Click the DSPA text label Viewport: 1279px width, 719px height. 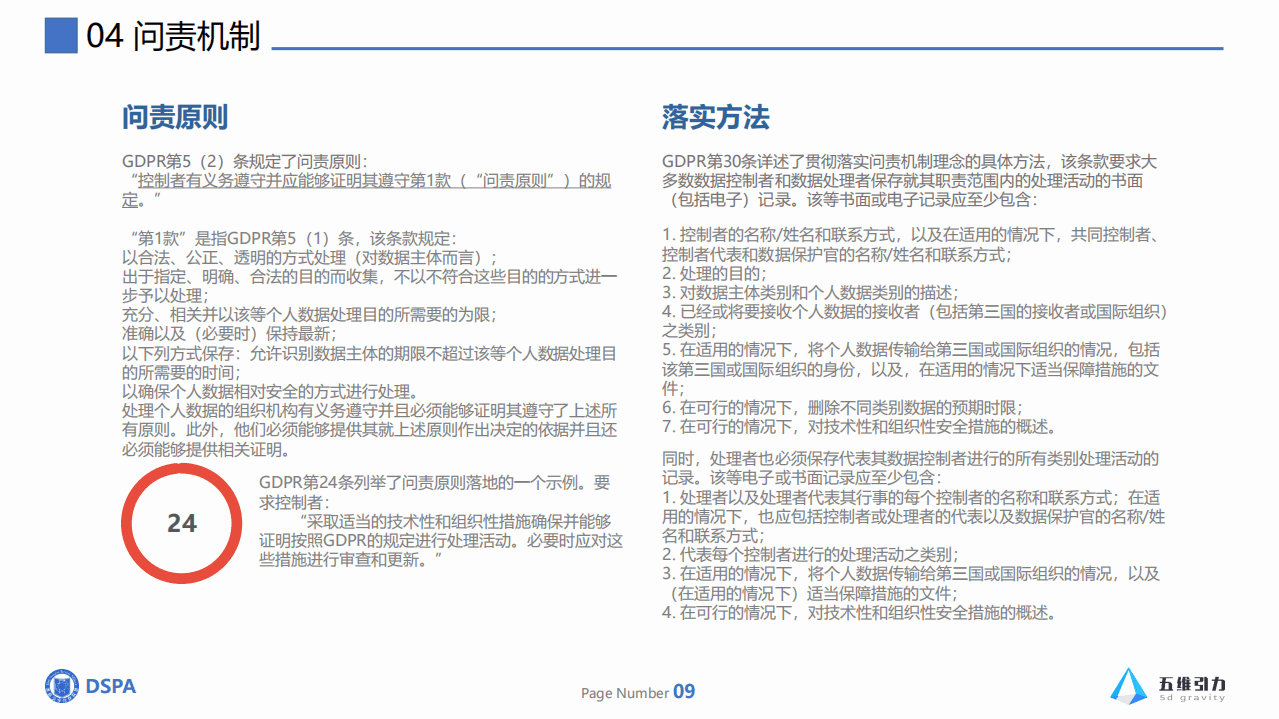click(111, 687)
